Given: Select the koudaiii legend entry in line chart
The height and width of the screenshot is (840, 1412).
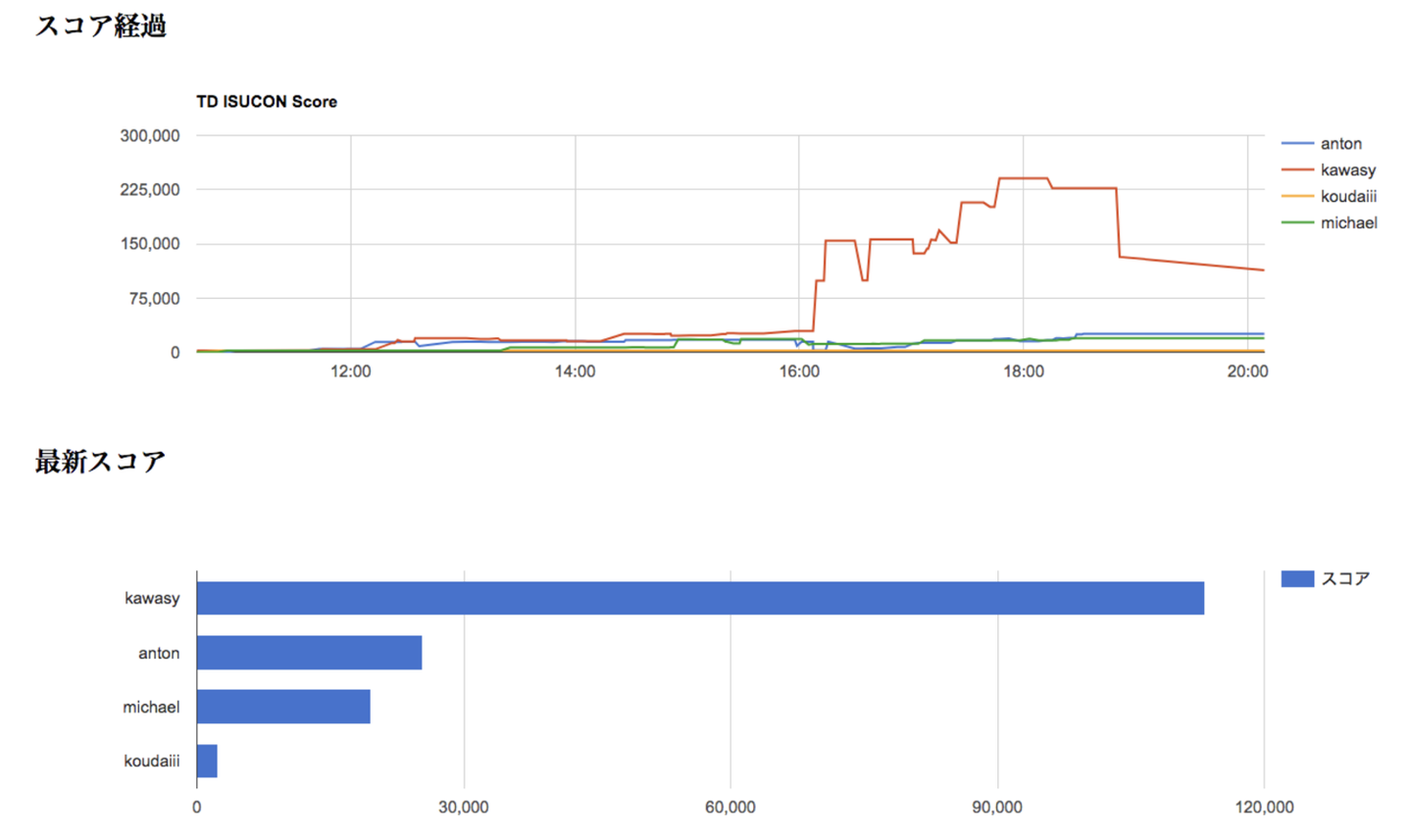Looking at the screenshot, I should coord(1347,197).
